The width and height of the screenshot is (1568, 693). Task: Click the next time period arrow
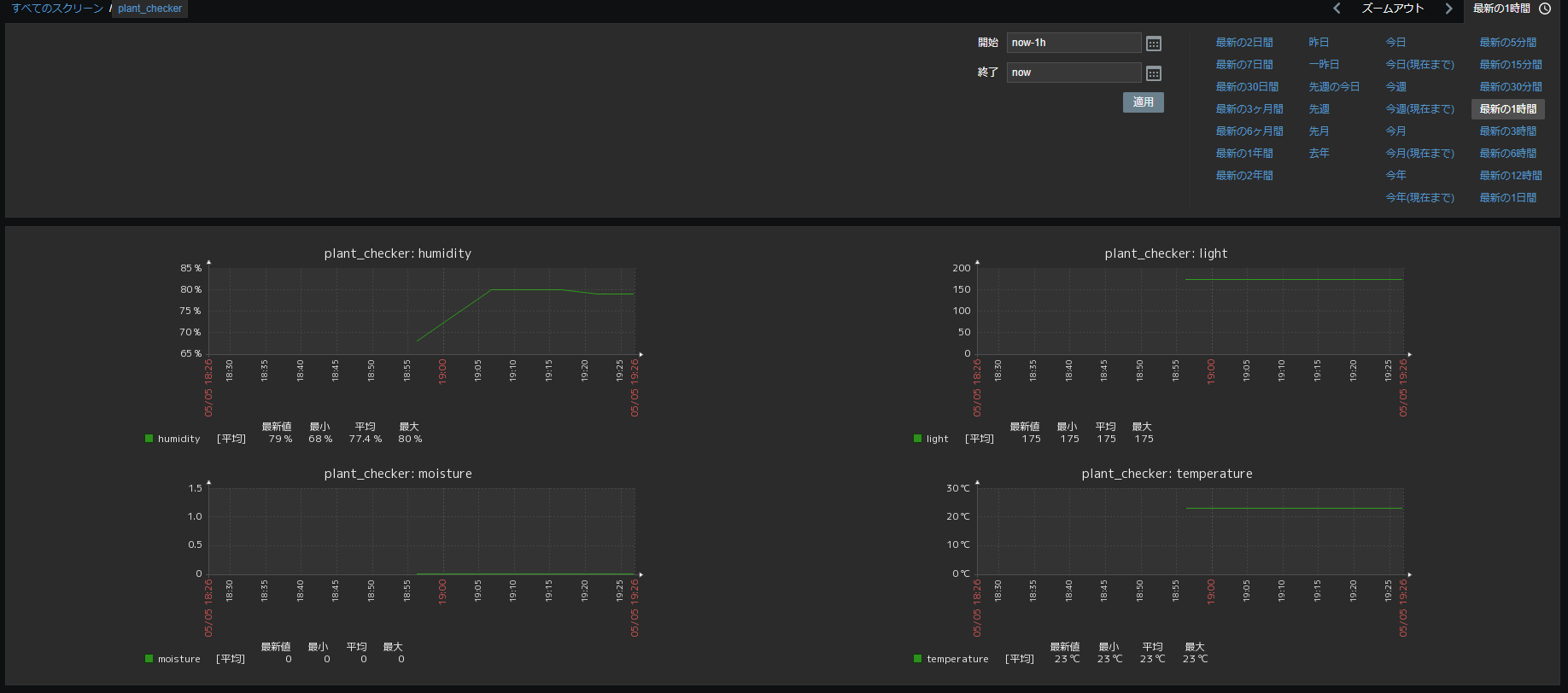tap(1448, 9)
